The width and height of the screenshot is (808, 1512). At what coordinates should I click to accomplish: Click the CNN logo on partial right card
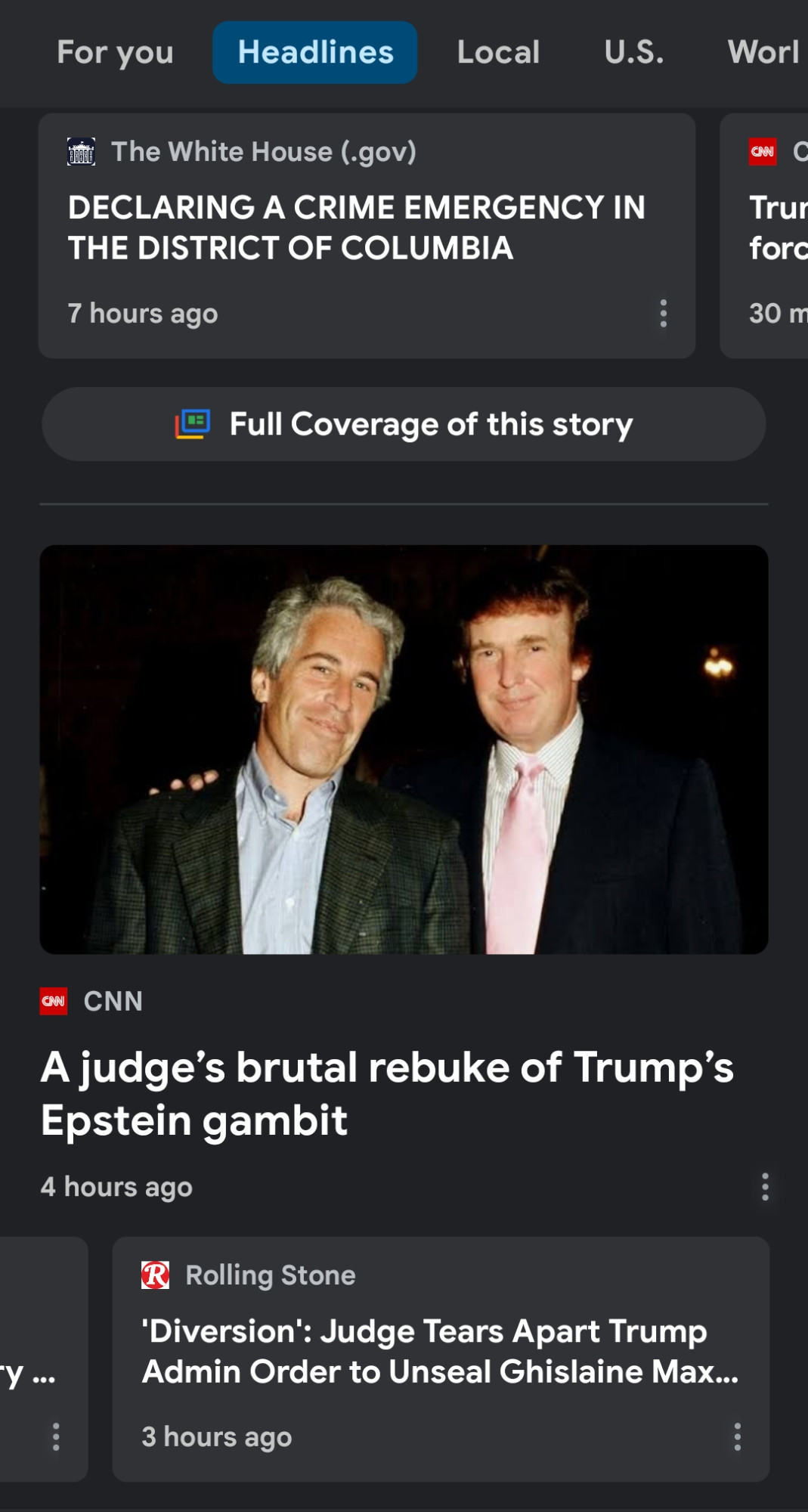pyautogui.click(x=763, y=152)
